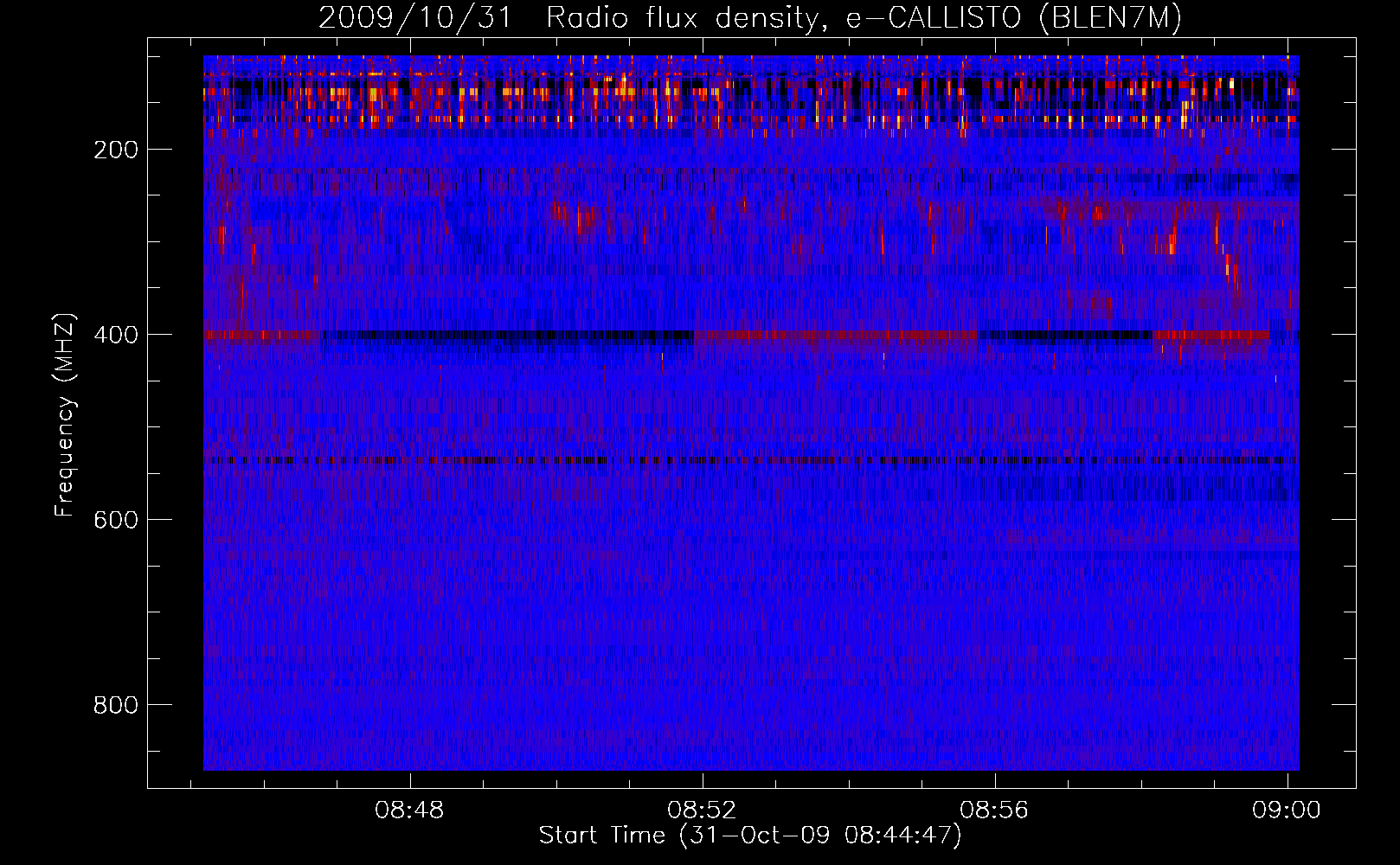Click the 09:00 time tick label
The height and width of the screenshot is (865, 1400).
1288,811
